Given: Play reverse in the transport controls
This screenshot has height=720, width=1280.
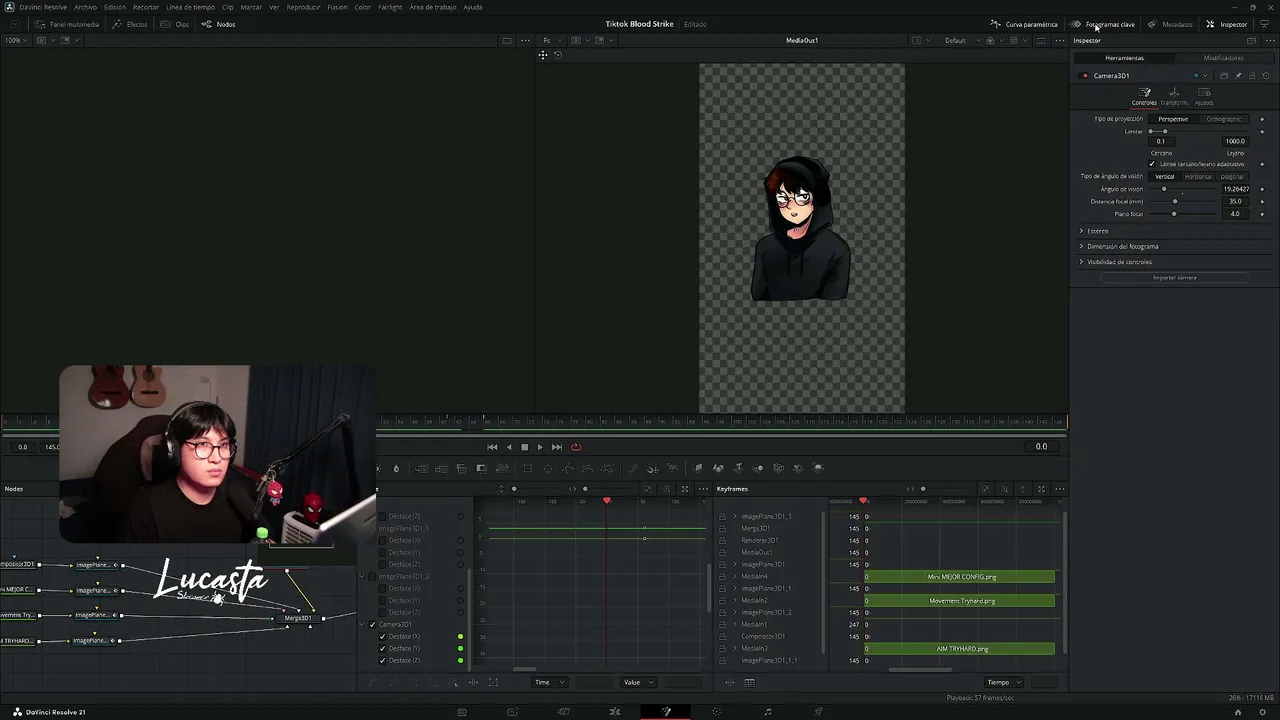Looking at the screenshot, I should pos(509,447).
